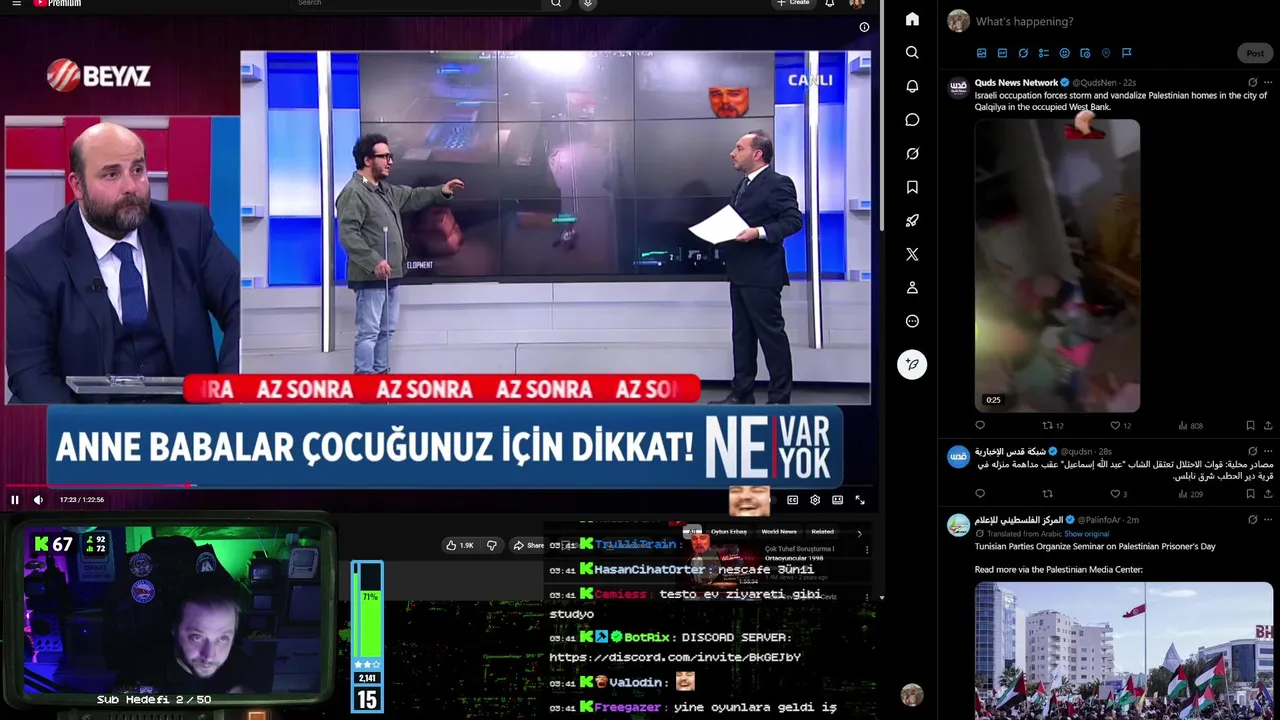Image resolution: width=1280 pixels, height=720 pixels.
Task: Select the World News chip tab
Action: click(x=779, y=532)
